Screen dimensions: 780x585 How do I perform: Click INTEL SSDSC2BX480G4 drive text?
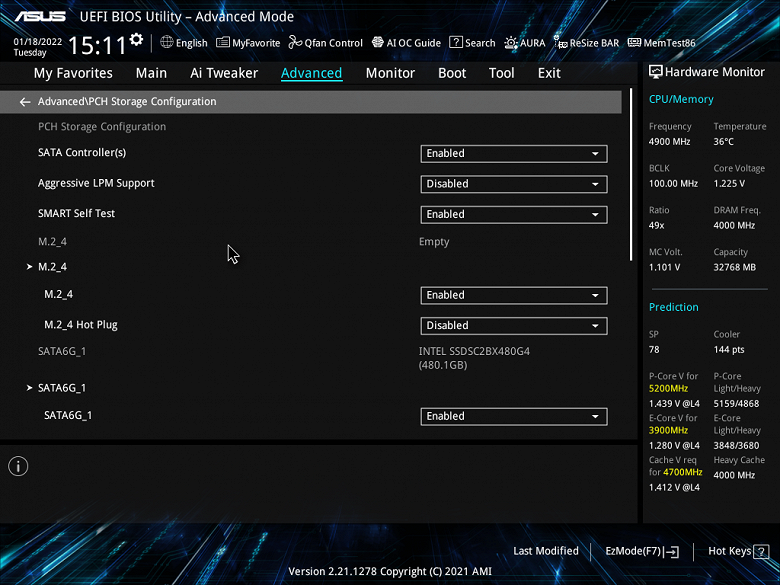474,352
